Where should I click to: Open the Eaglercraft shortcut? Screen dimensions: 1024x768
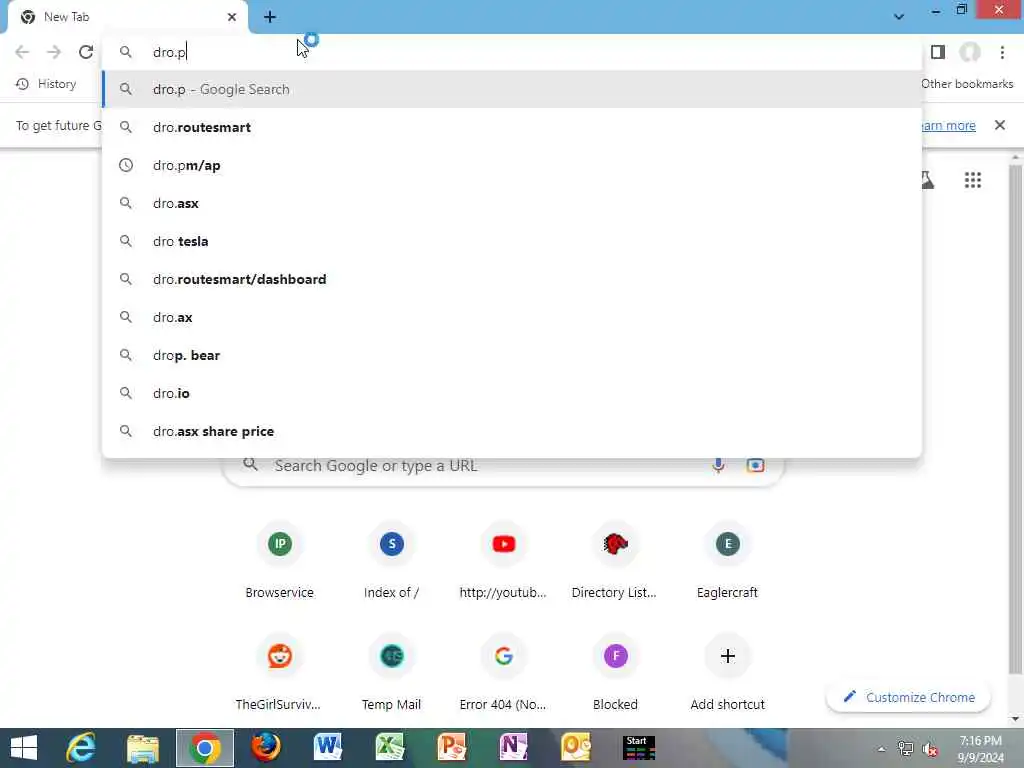(728, 562)
